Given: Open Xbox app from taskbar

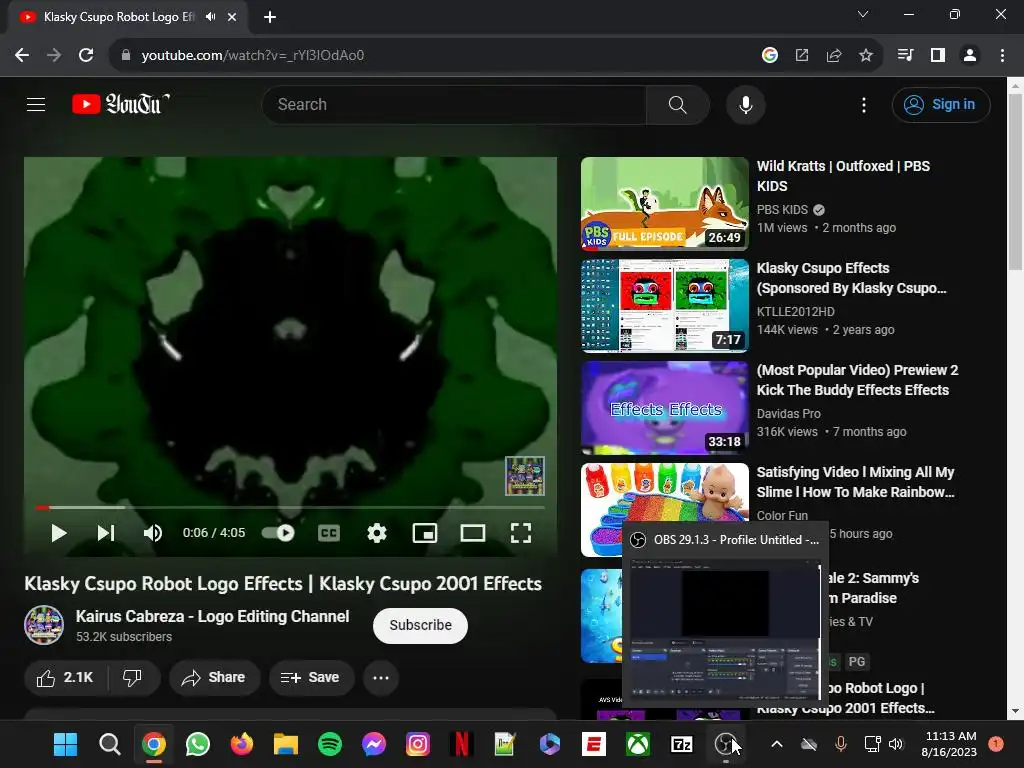Looking at the screenshot, I should pyautogui.click(x=638, y=744).
